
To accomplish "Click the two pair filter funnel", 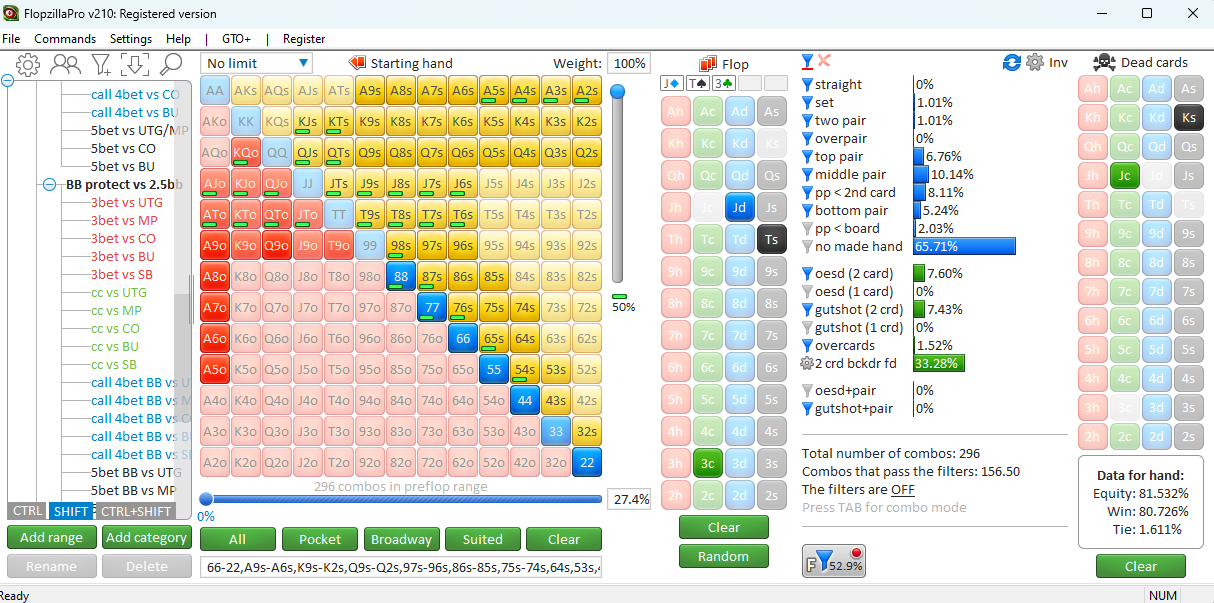I will [x=807, y=121].
